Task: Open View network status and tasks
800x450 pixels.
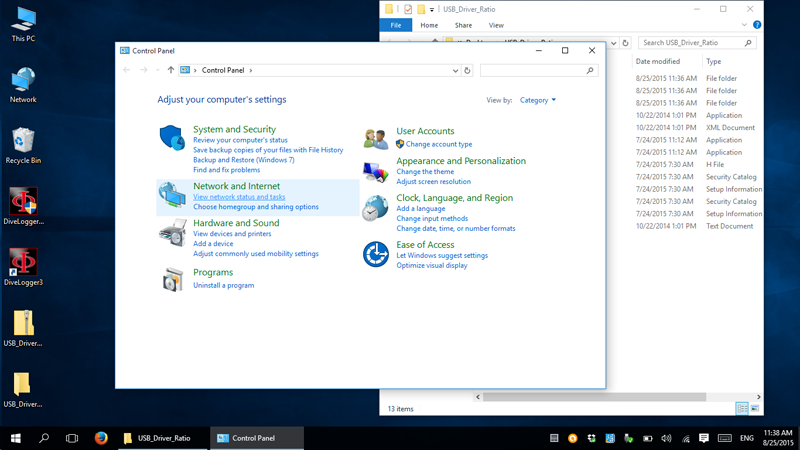Action: [x=239, y=197]
